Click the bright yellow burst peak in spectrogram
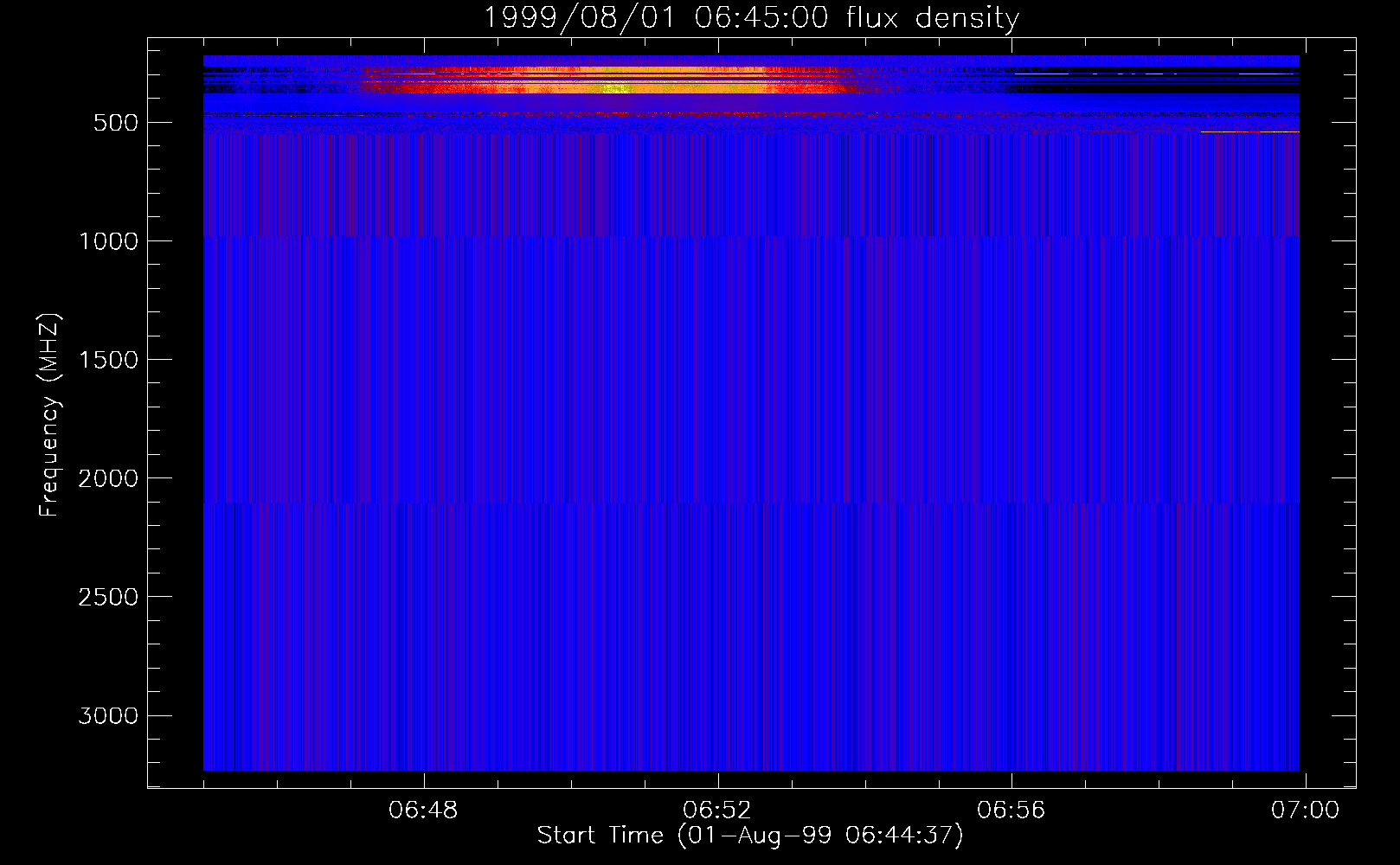1400x865 pixels. [x=616, y=87]
